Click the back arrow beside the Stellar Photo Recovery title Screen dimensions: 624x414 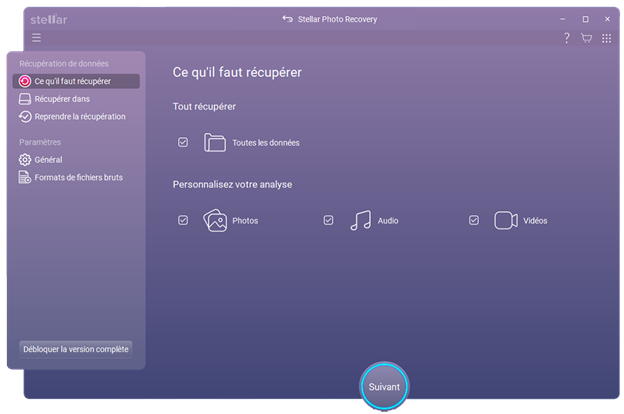pos(287,19)
